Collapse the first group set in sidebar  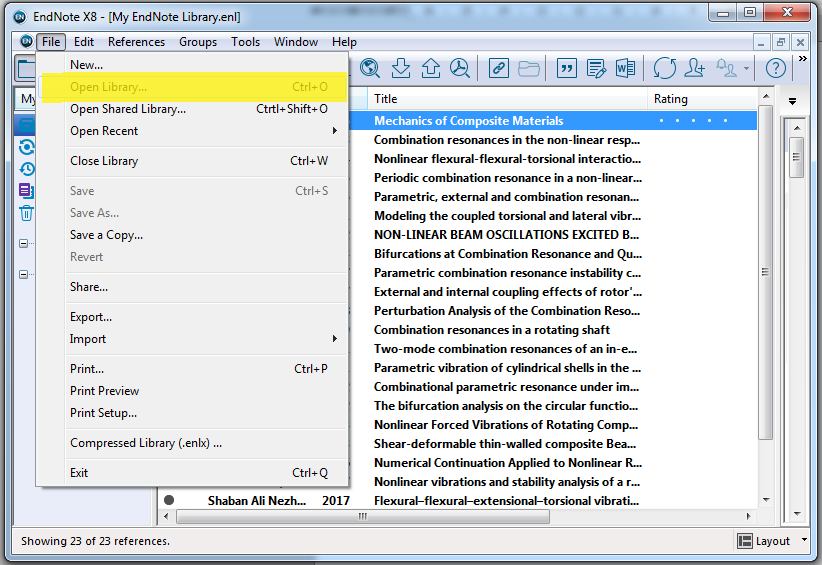(x=24, y=244)
